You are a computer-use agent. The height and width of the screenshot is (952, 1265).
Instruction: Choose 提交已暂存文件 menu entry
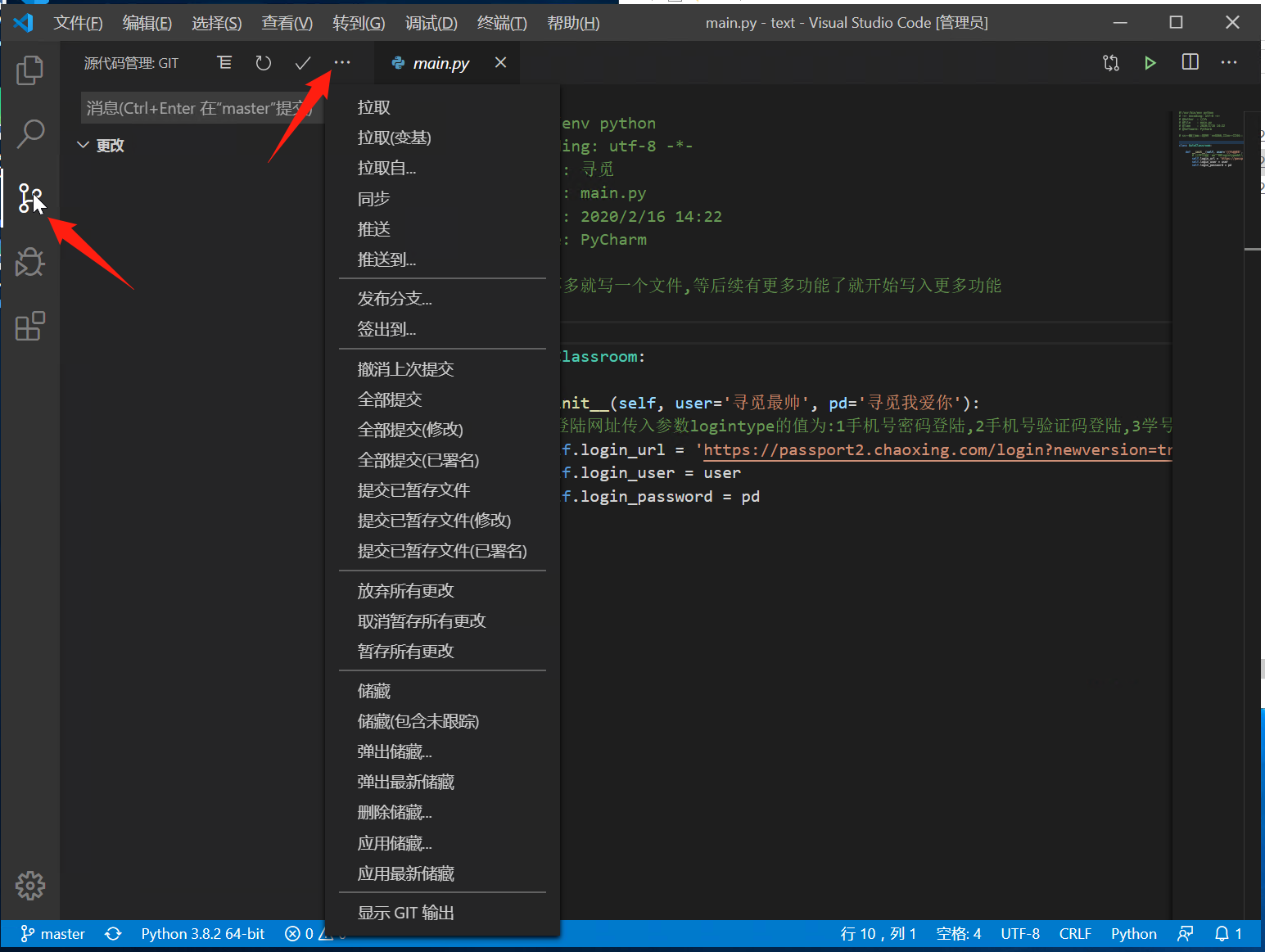click(442, 490)
